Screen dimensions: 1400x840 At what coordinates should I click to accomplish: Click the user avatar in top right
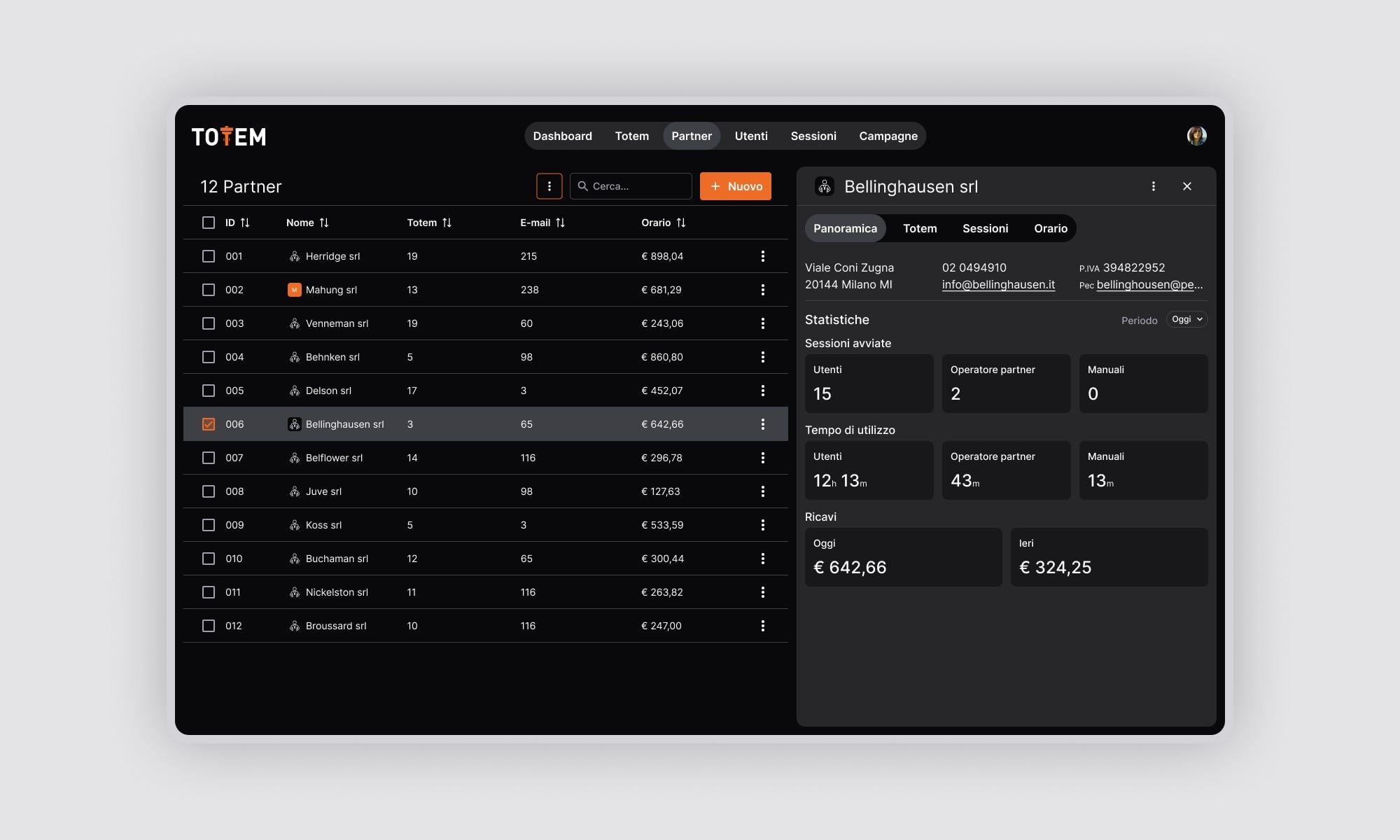1197,136
